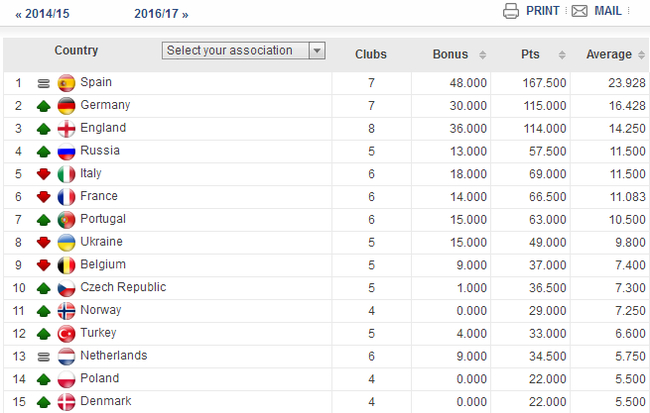Click the Turkey flag icon

pyautogui.click(x=67, y=333)
